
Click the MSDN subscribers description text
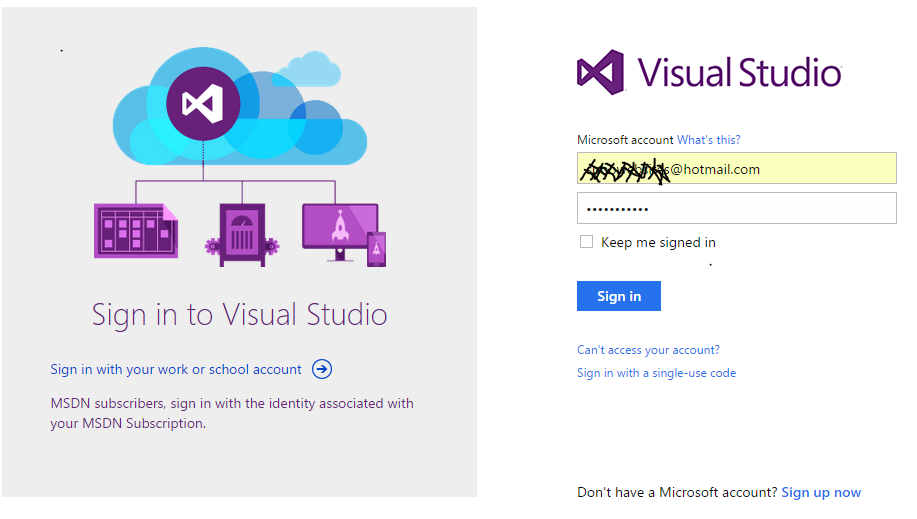232,413
